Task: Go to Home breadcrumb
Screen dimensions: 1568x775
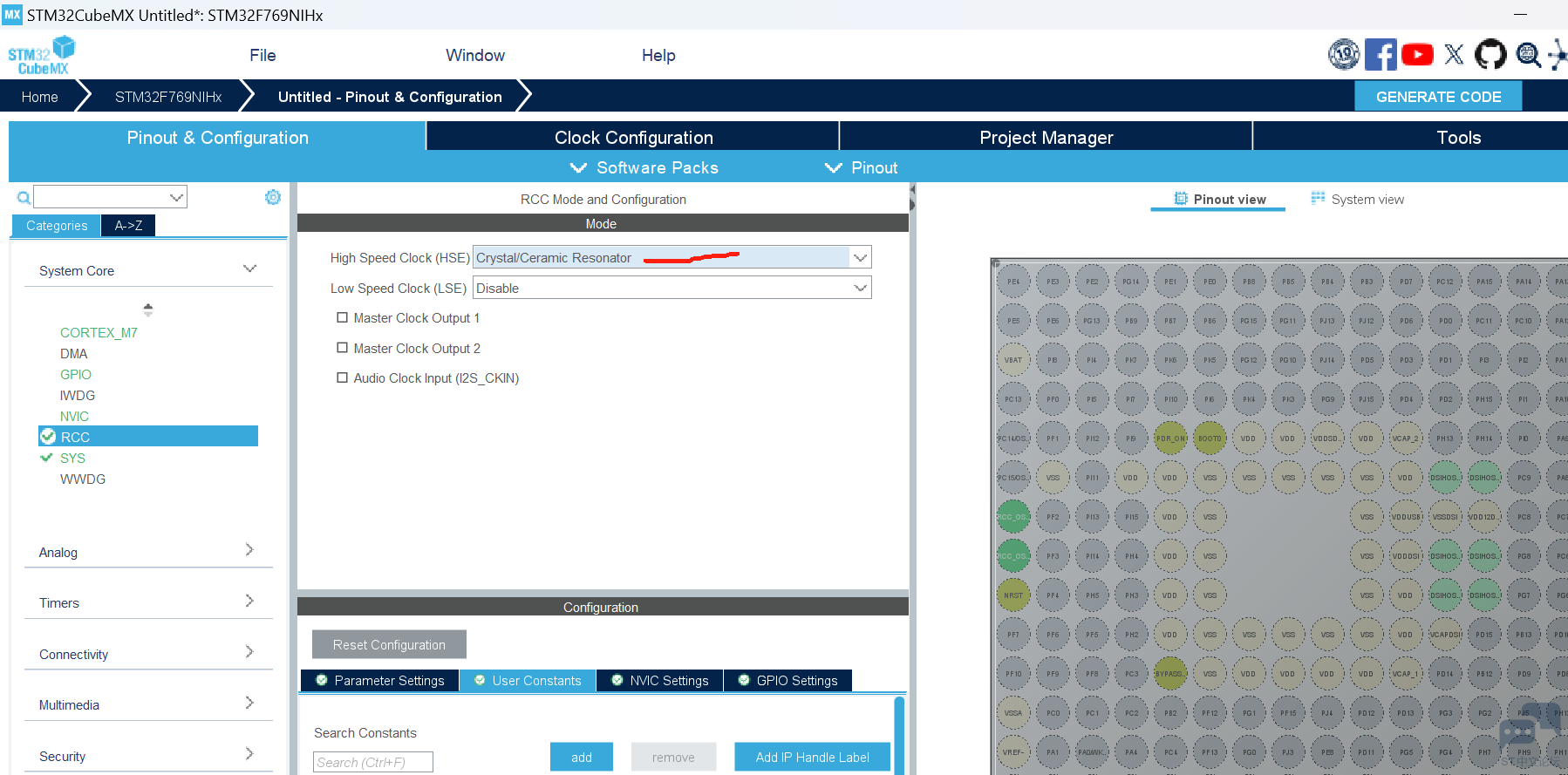Action: [40, 97]
